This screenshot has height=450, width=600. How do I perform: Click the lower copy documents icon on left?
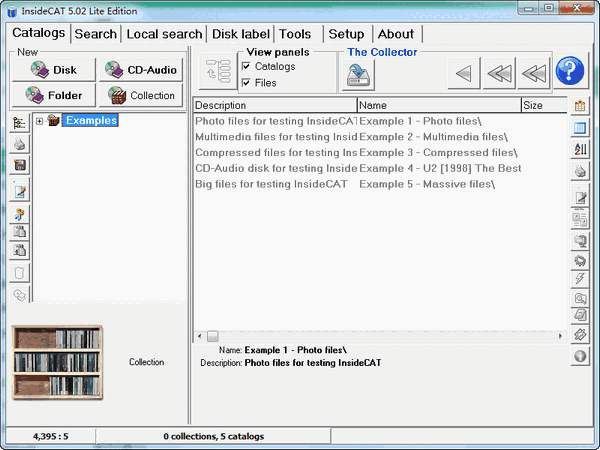(19, 250)
